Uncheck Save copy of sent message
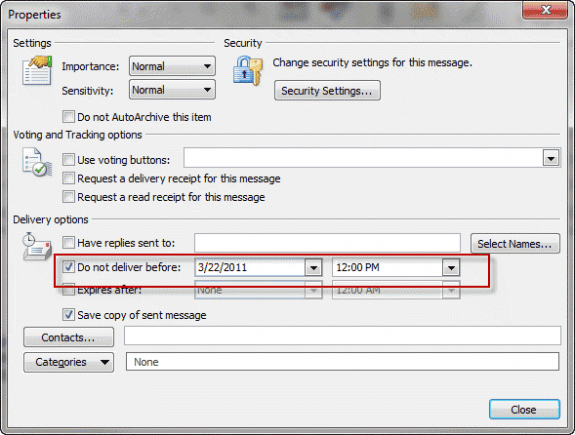The width and height of the screenshot is (575, 435). point(68,315)
